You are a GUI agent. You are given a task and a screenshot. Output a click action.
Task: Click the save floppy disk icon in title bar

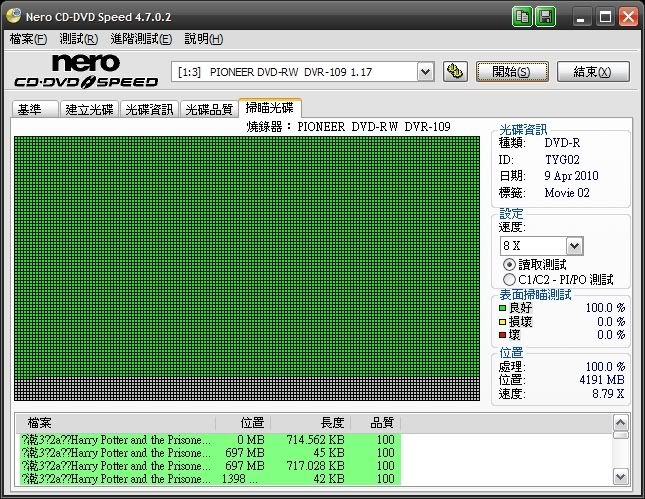click(x=545, y=17)
